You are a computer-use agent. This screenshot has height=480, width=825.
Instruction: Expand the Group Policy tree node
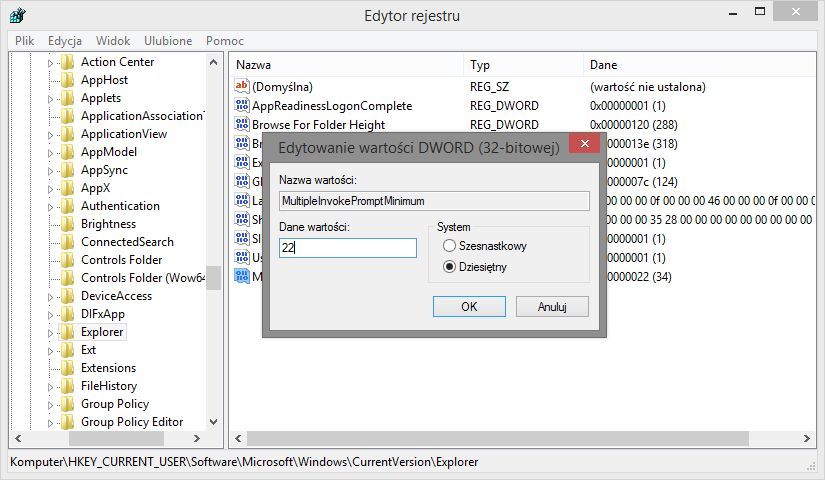[51, 405]
